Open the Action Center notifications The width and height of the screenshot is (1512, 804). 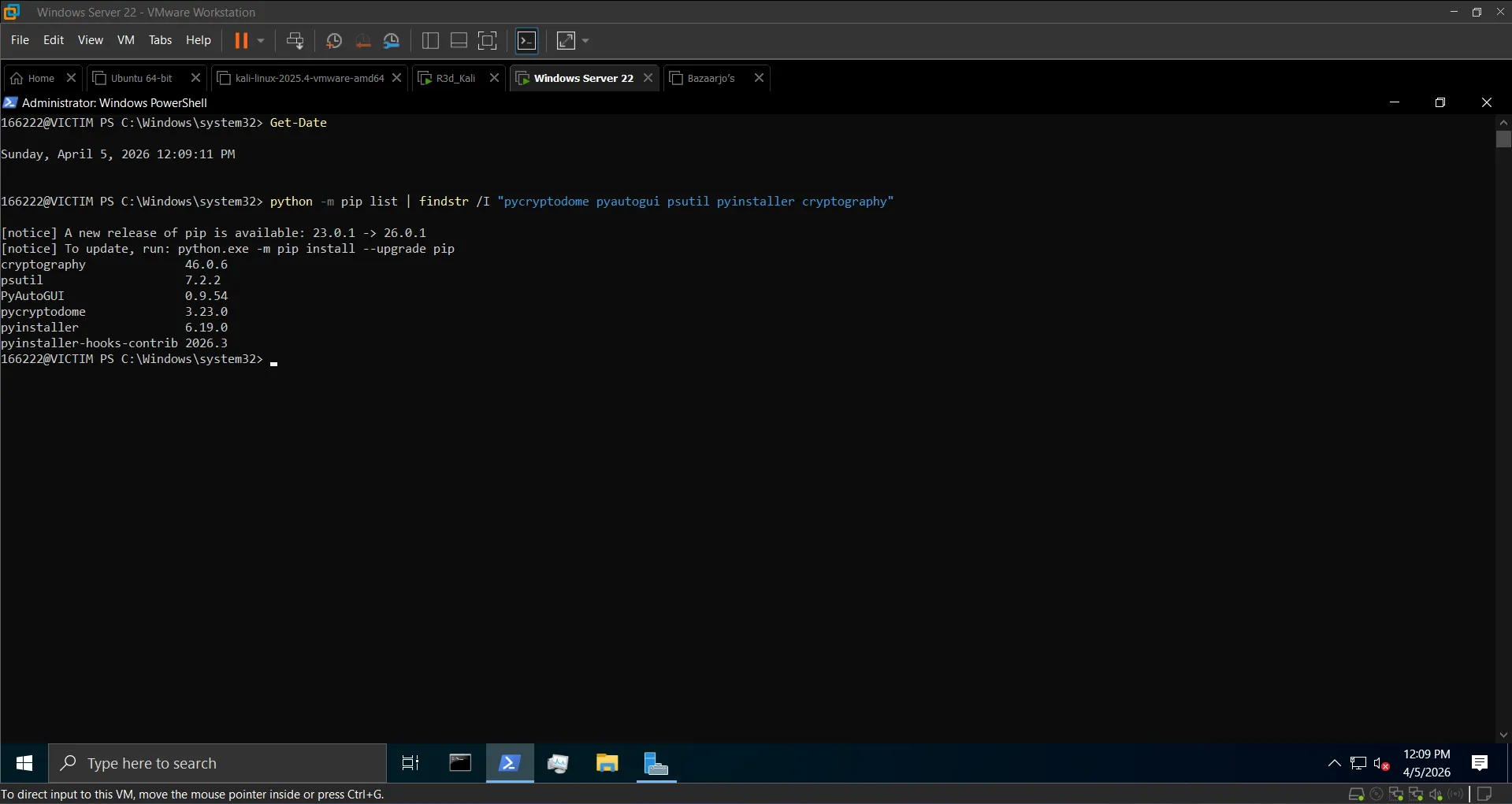[x=1479, y=763]
